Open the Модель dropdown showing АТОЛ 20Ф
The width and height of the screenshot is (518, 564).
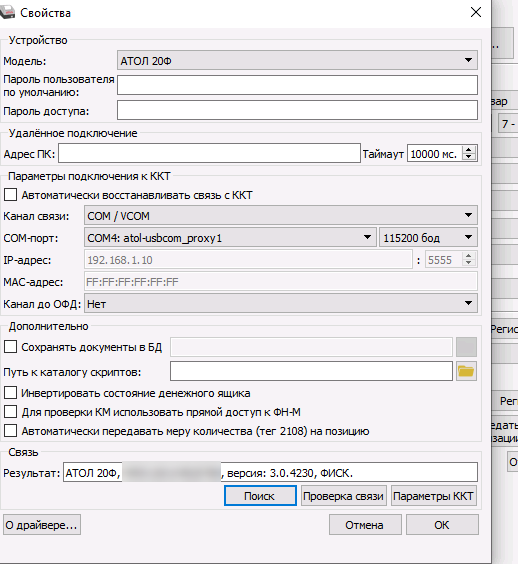(297, 60)
